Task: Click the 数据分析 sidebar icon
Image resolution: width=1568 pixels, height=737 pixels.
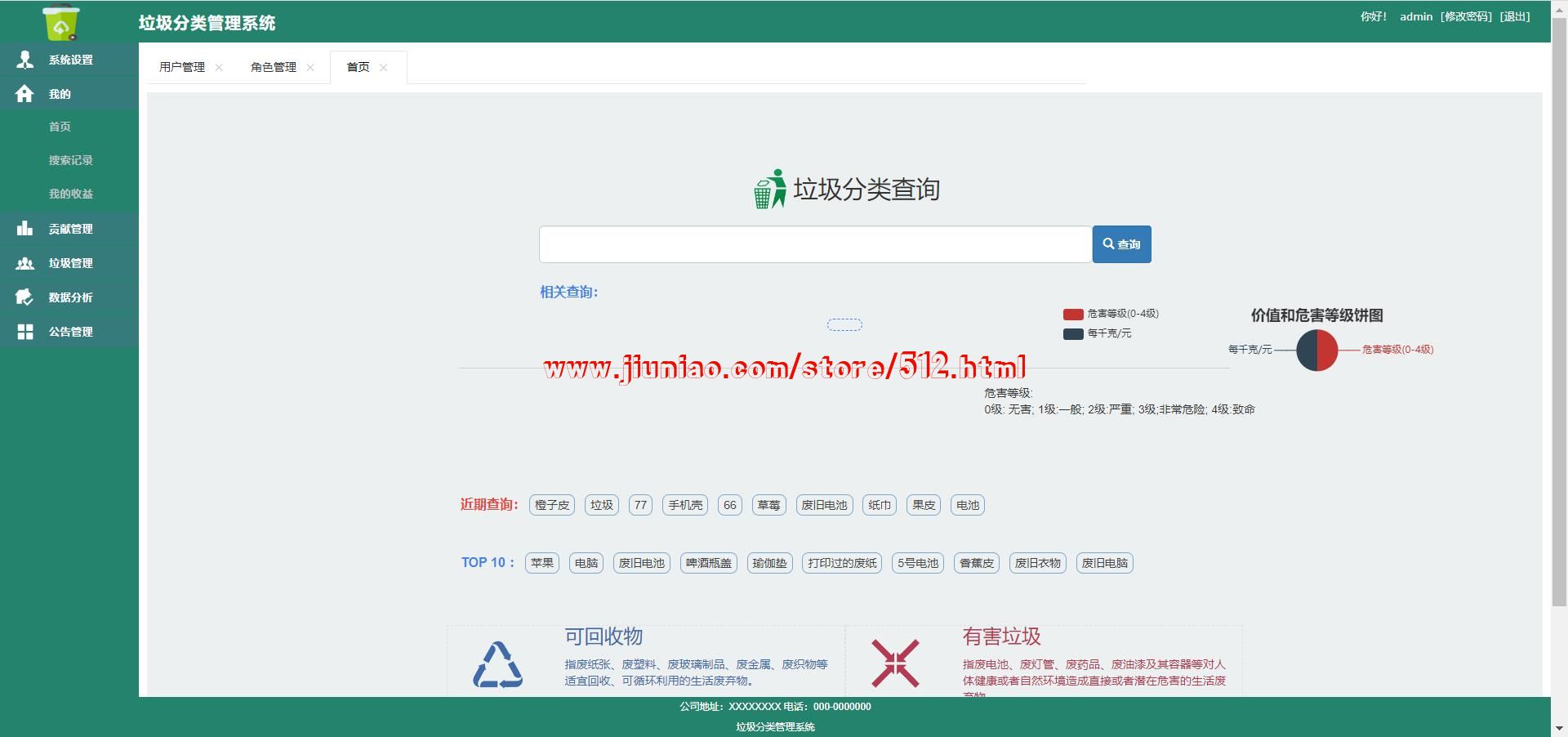Action: (x=24, y=297)
